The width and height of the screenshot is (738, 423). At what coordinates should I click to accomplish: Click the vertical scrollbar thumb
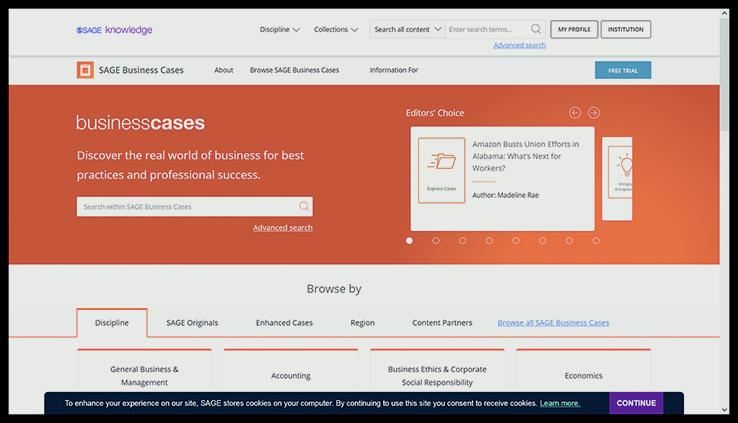tap(724, 75)
